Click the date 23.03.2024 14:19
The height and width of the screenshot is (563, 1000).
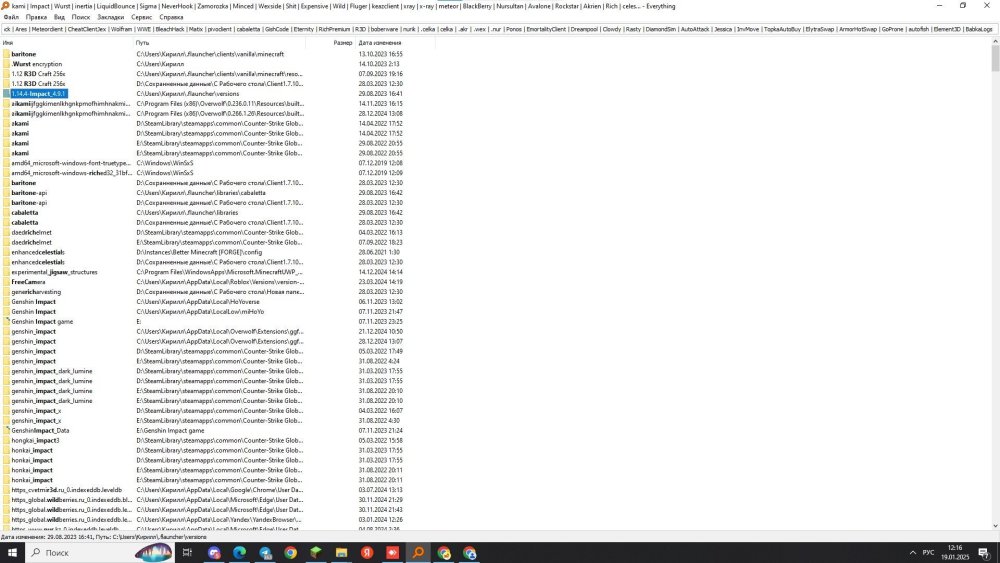[380, 282]
